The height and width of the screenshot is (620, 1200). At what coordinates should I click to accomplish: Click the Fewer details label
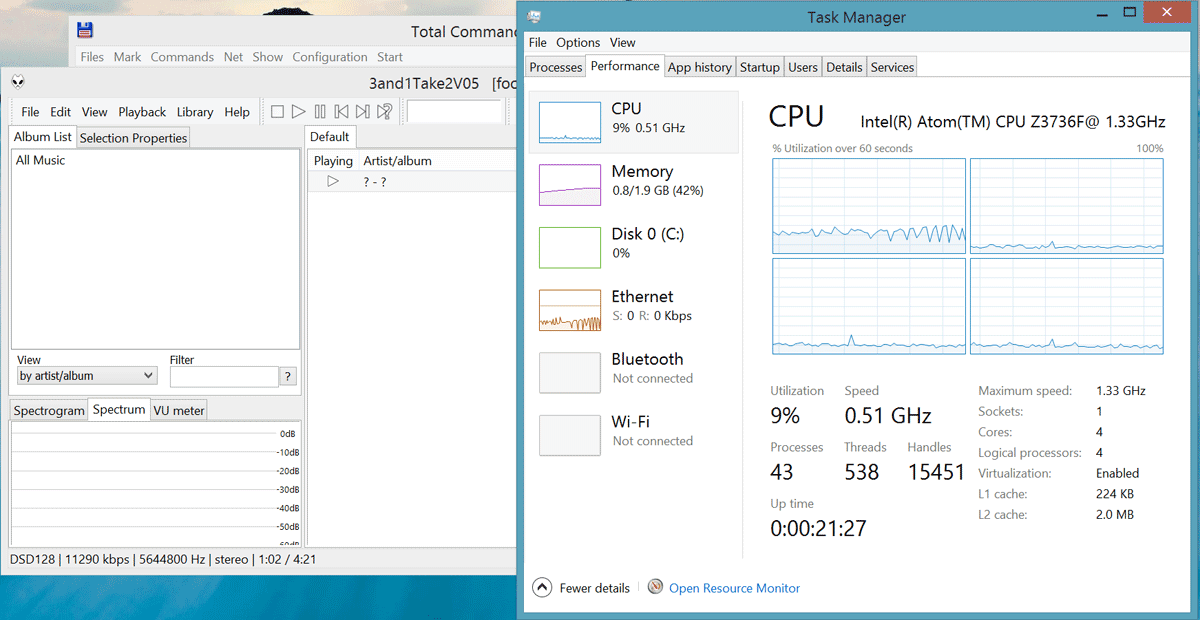point(595,588)
